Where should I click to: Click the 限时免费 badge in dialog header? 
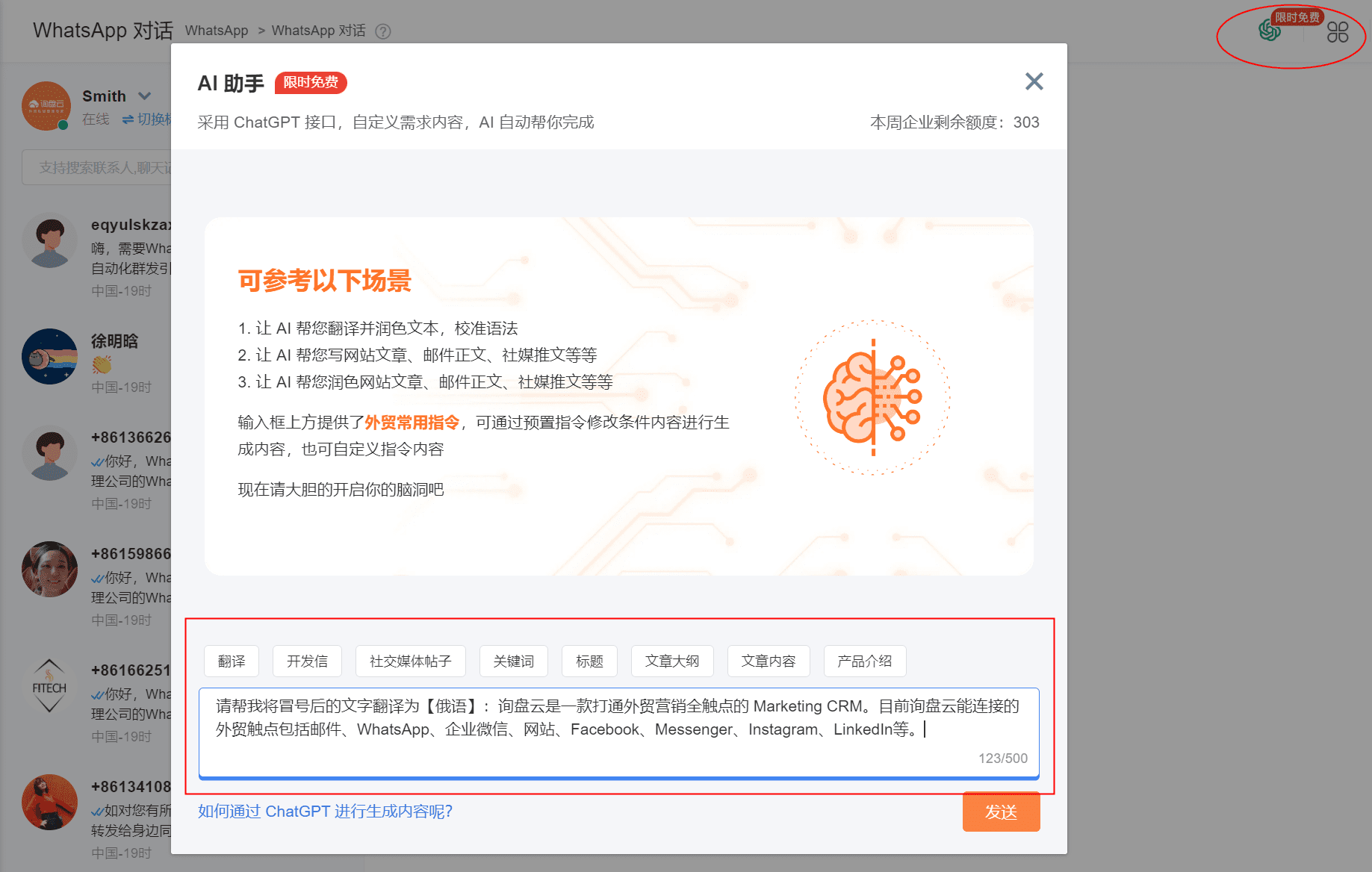click(311, 82)
